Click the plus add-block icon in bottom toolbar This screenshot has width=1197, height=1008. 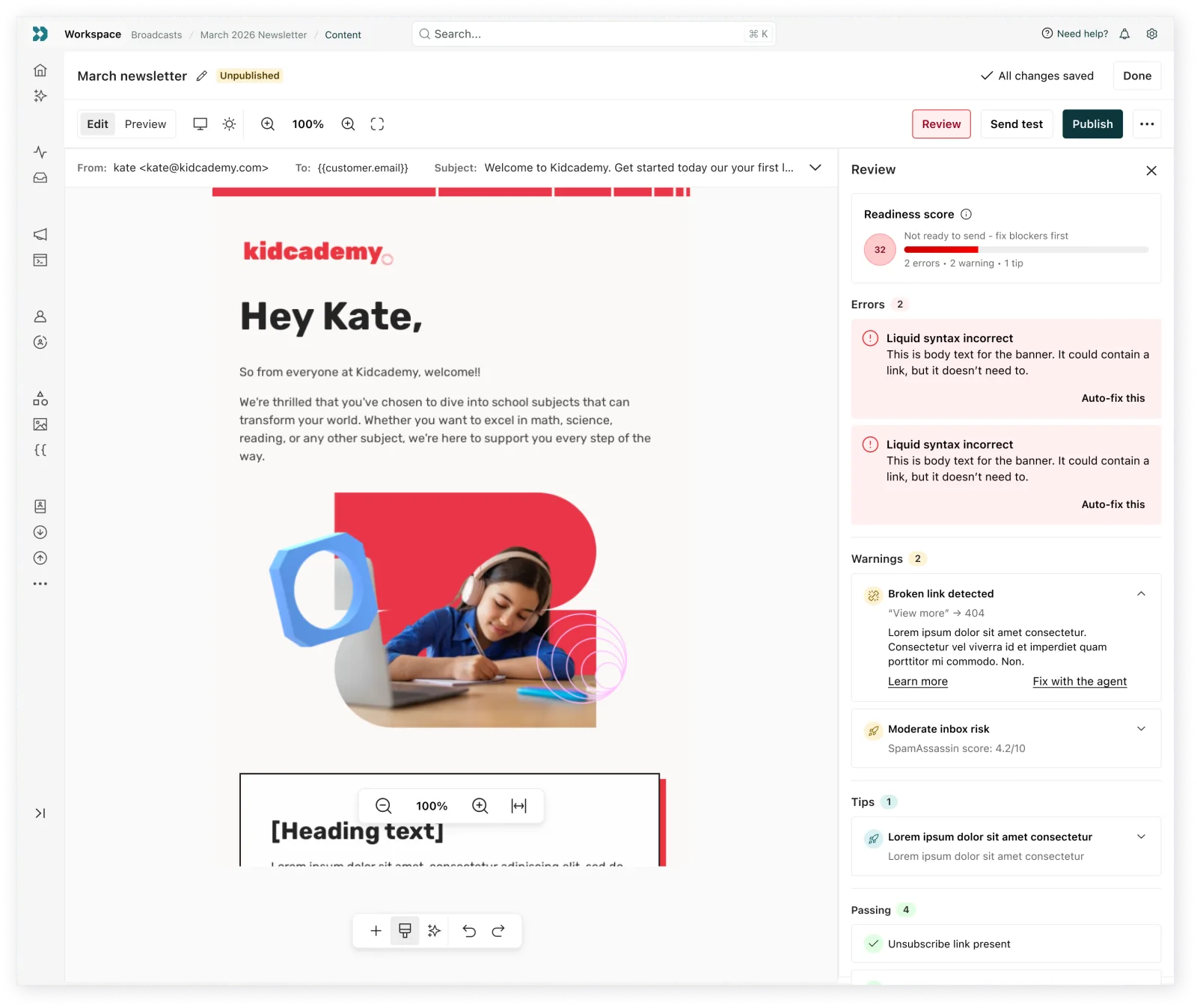pos(376,931)
